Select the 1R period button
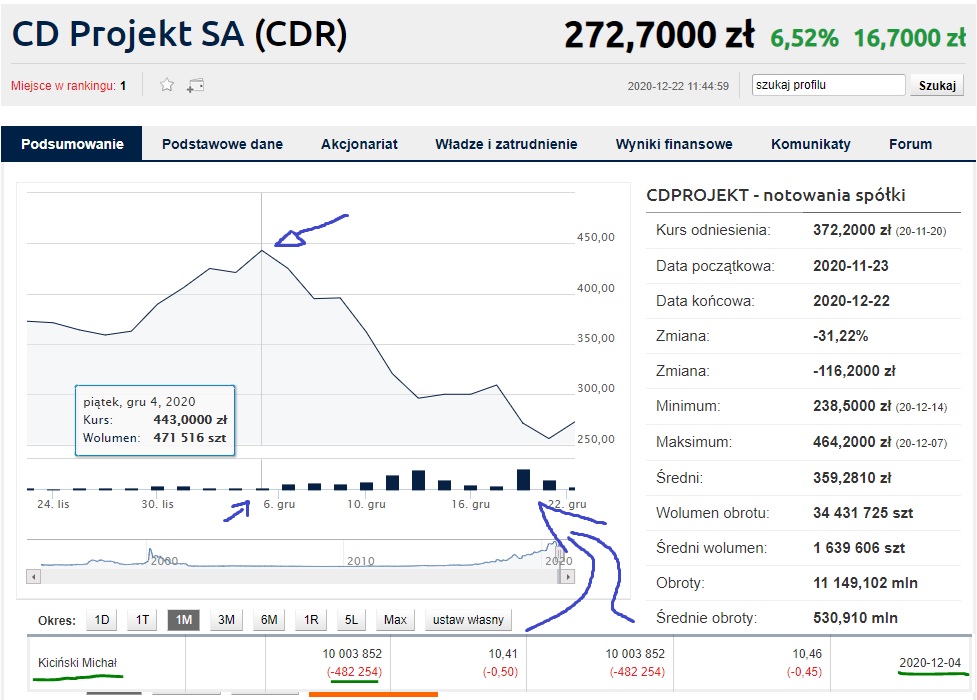Screen dimensions: 977x700 311,620
